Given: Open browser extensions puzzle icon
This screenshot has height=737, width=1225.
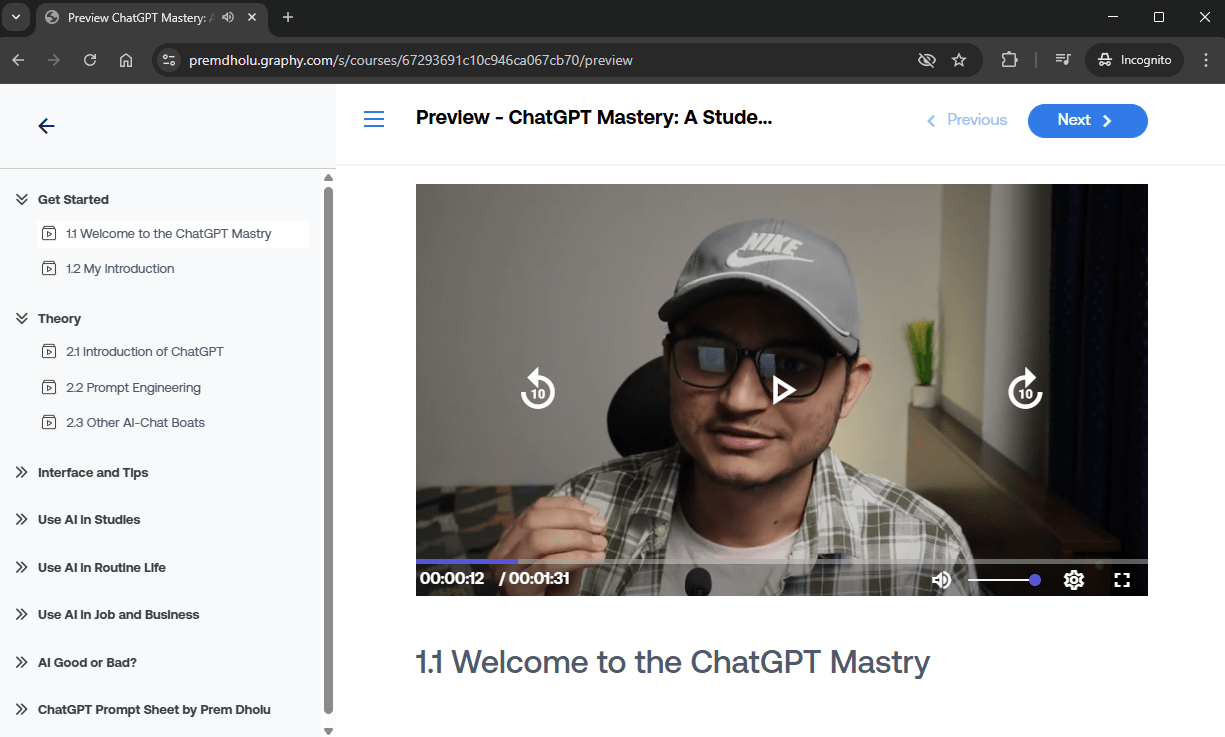Looking at the screenshot, I should click(x=1009, y=60).
